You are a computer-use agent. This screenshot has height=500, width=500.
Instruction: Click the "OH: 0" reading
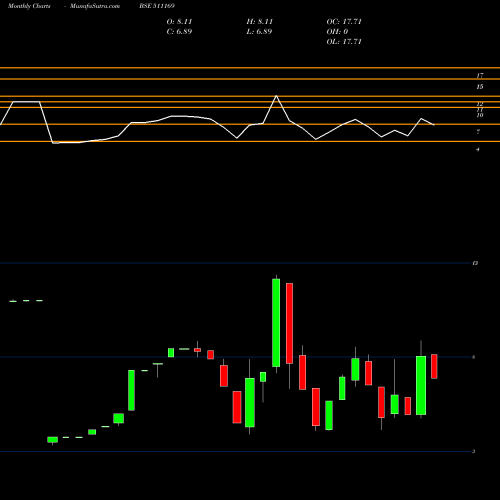click(337, 32)
